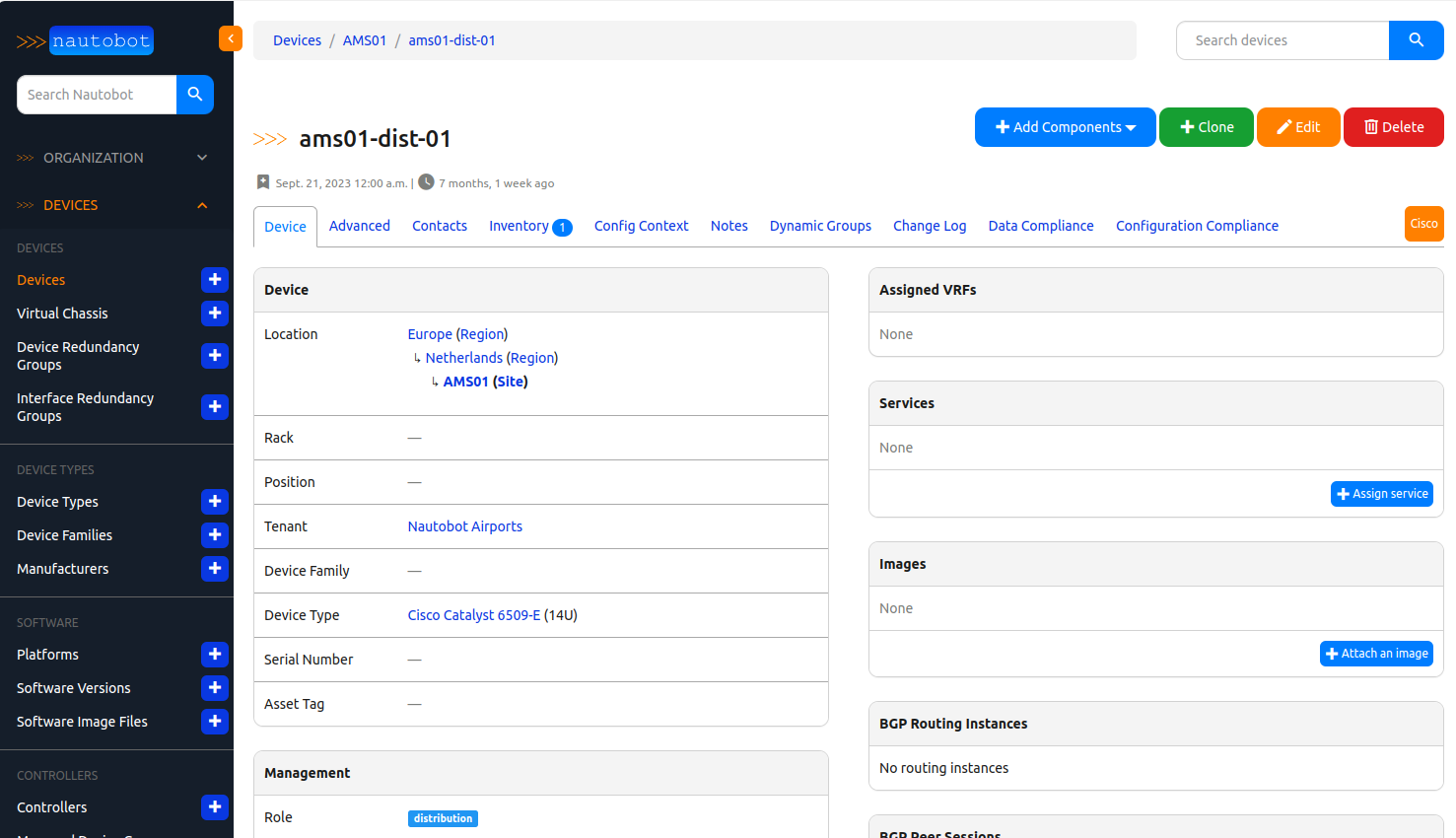This screenshot has width=1456, height=838.
Task: Click the plus icon next to Devices
Action: (x=214, y=280)
